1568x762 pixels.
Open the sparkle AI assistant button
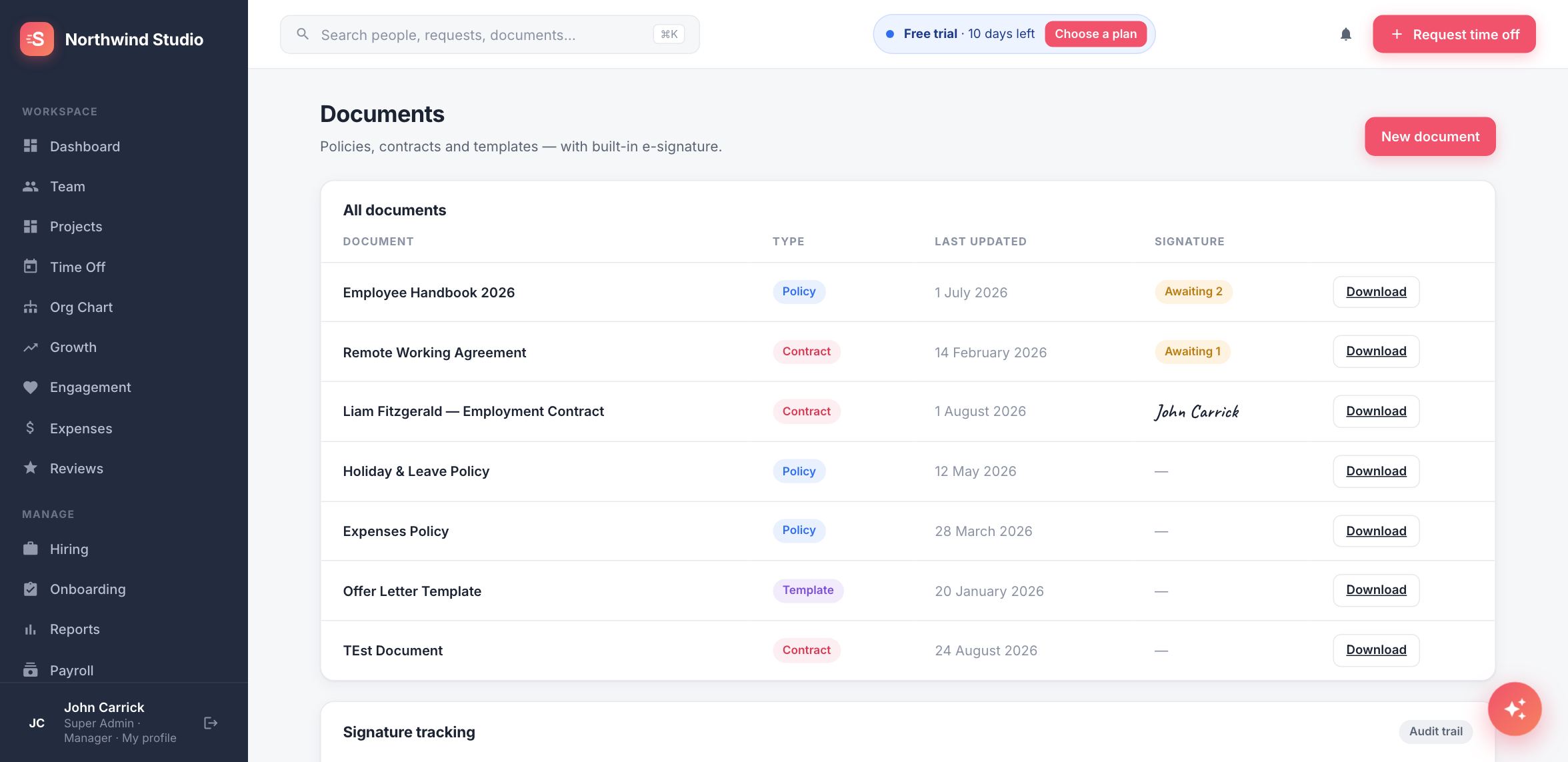[x=1515, y=708]
